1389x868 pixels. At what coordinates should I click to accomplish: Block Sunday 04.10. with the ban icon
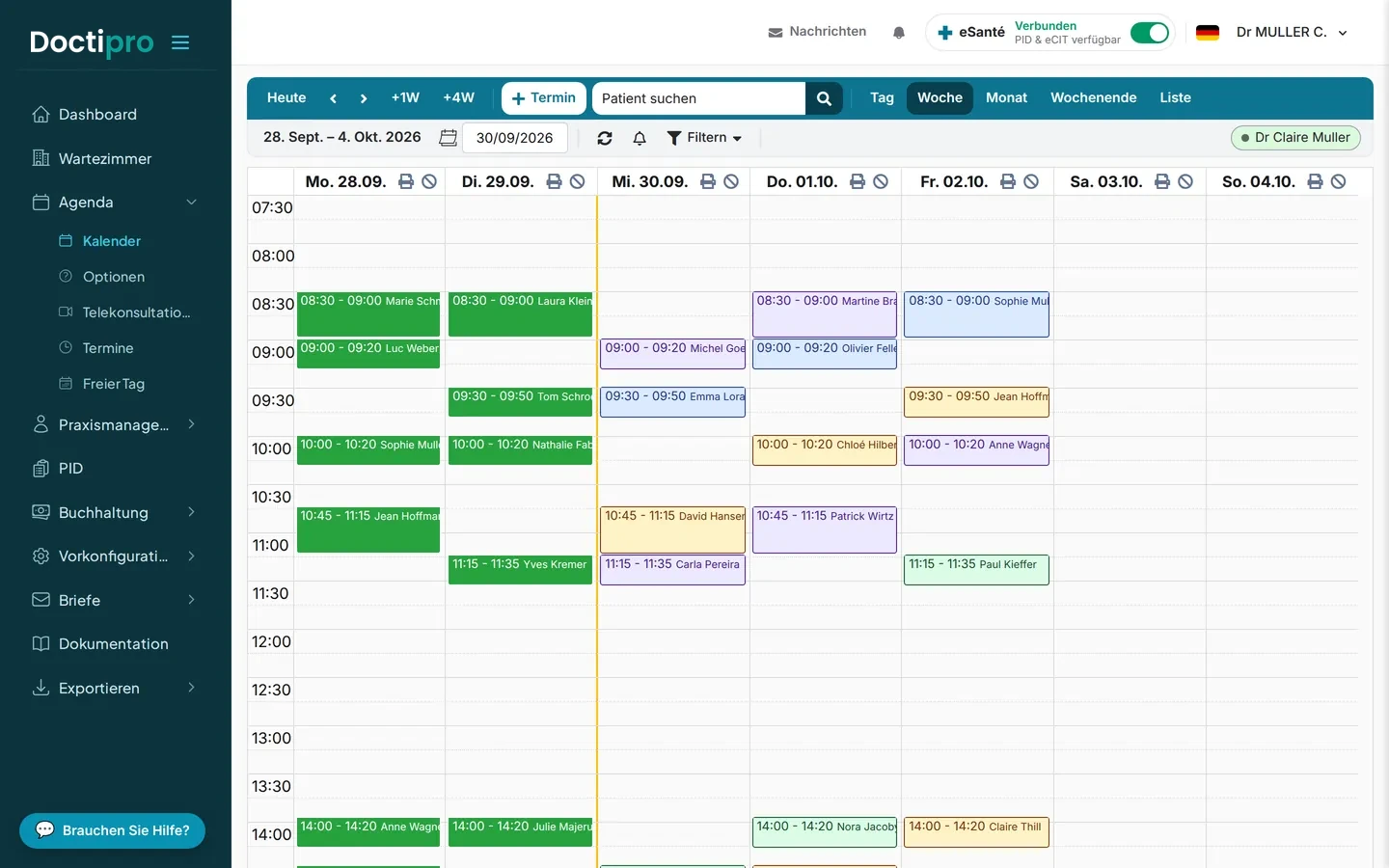coord(1338,181)
